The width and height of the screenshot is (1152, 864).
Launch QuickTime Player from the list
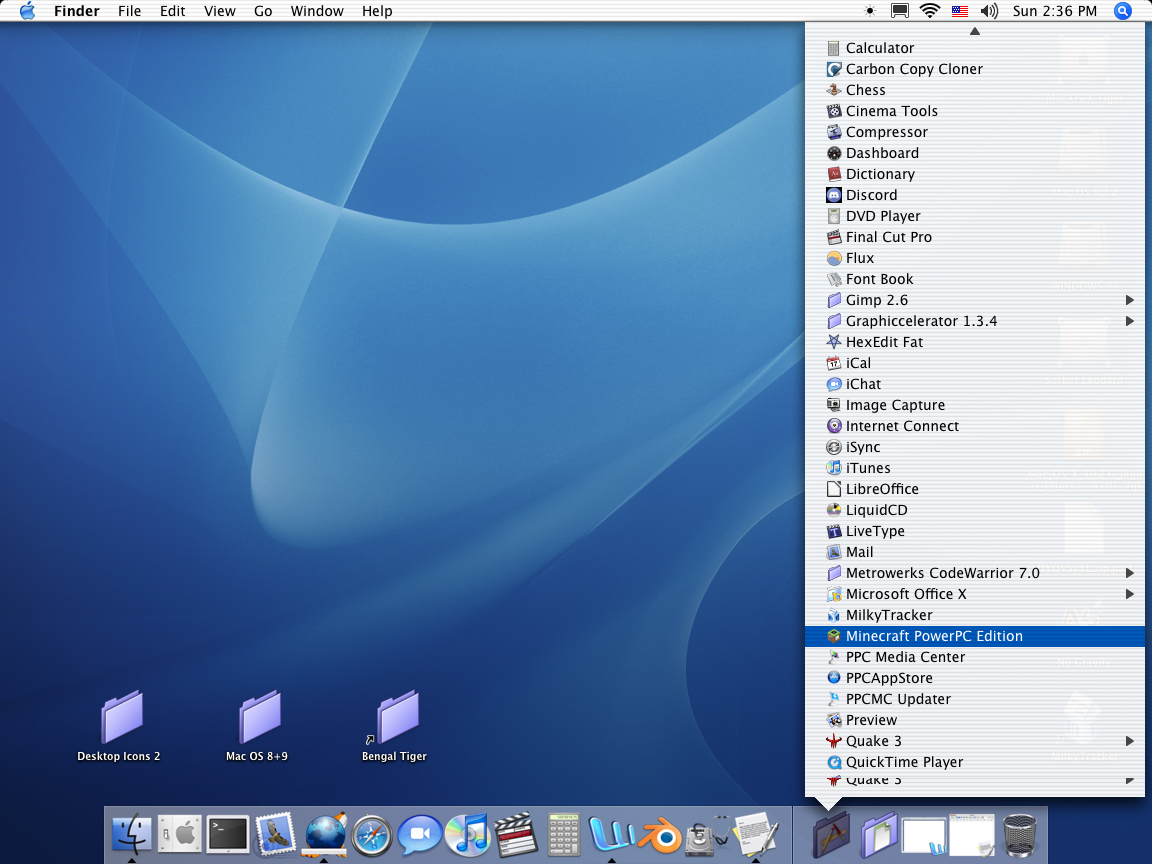click(x=904, y=762)
